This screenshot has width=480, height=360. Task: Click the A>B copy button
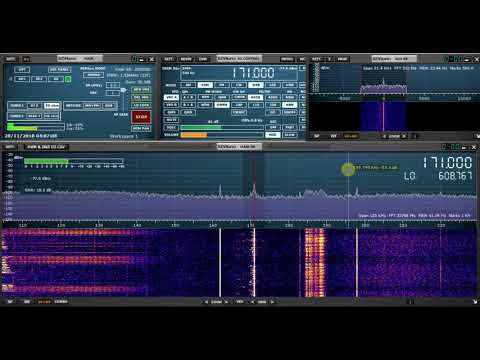(188, 97)
